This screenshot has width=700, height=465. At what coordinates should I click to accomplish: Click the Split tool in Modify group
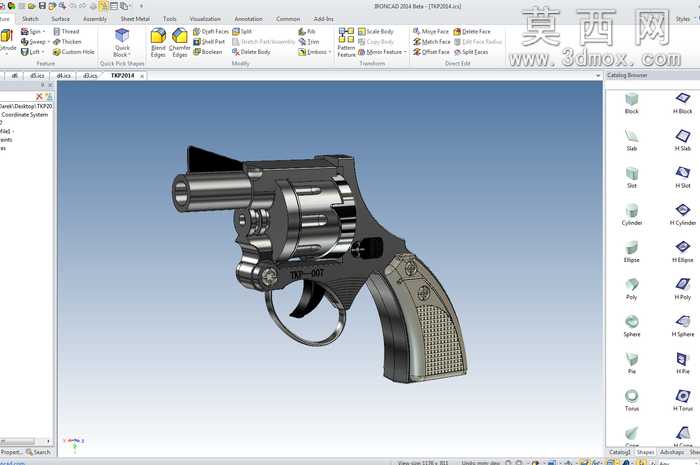(x=242, y=31)
